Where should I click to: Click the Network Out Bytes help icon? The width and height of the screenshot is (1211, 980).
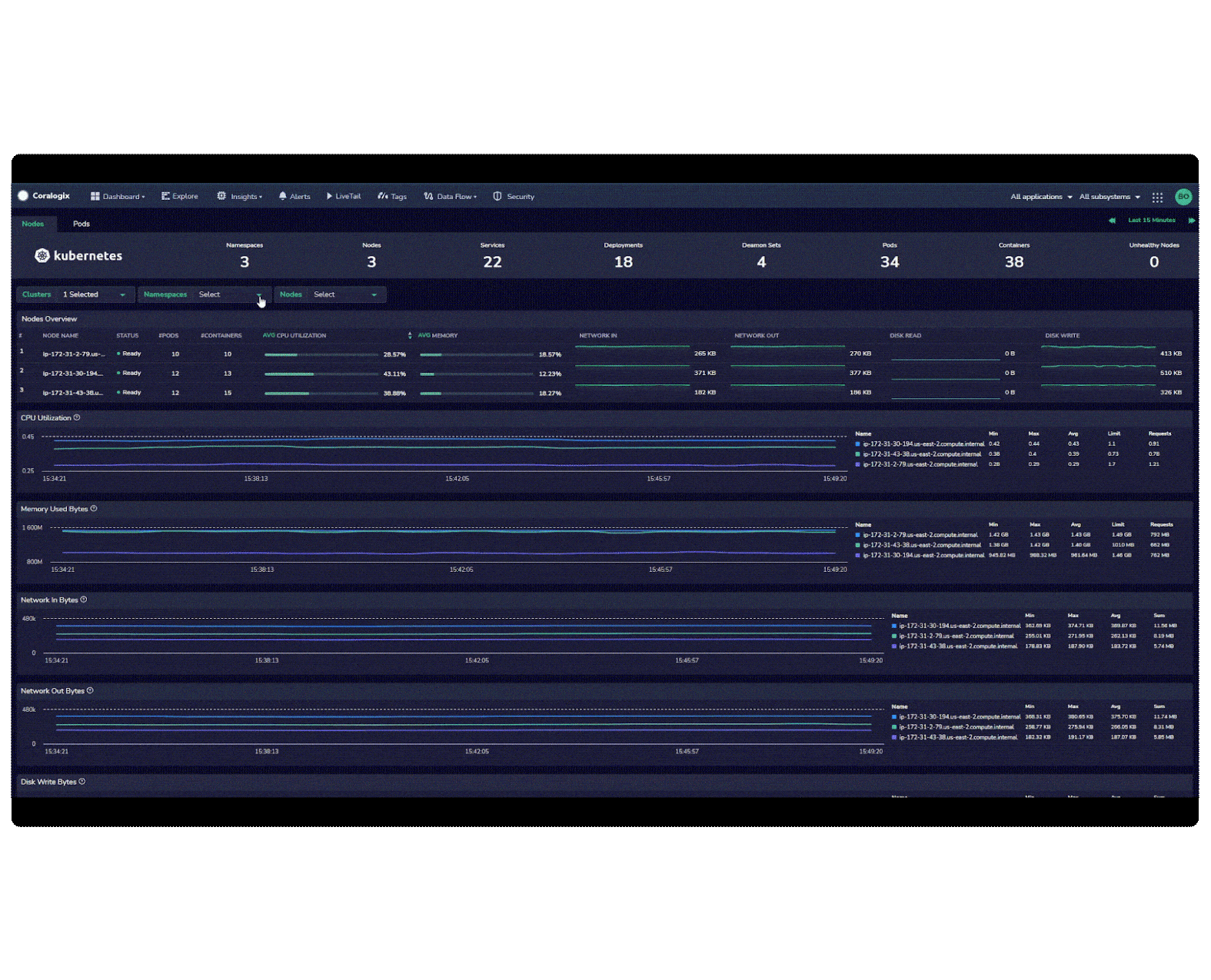click(x=90, y=690)
